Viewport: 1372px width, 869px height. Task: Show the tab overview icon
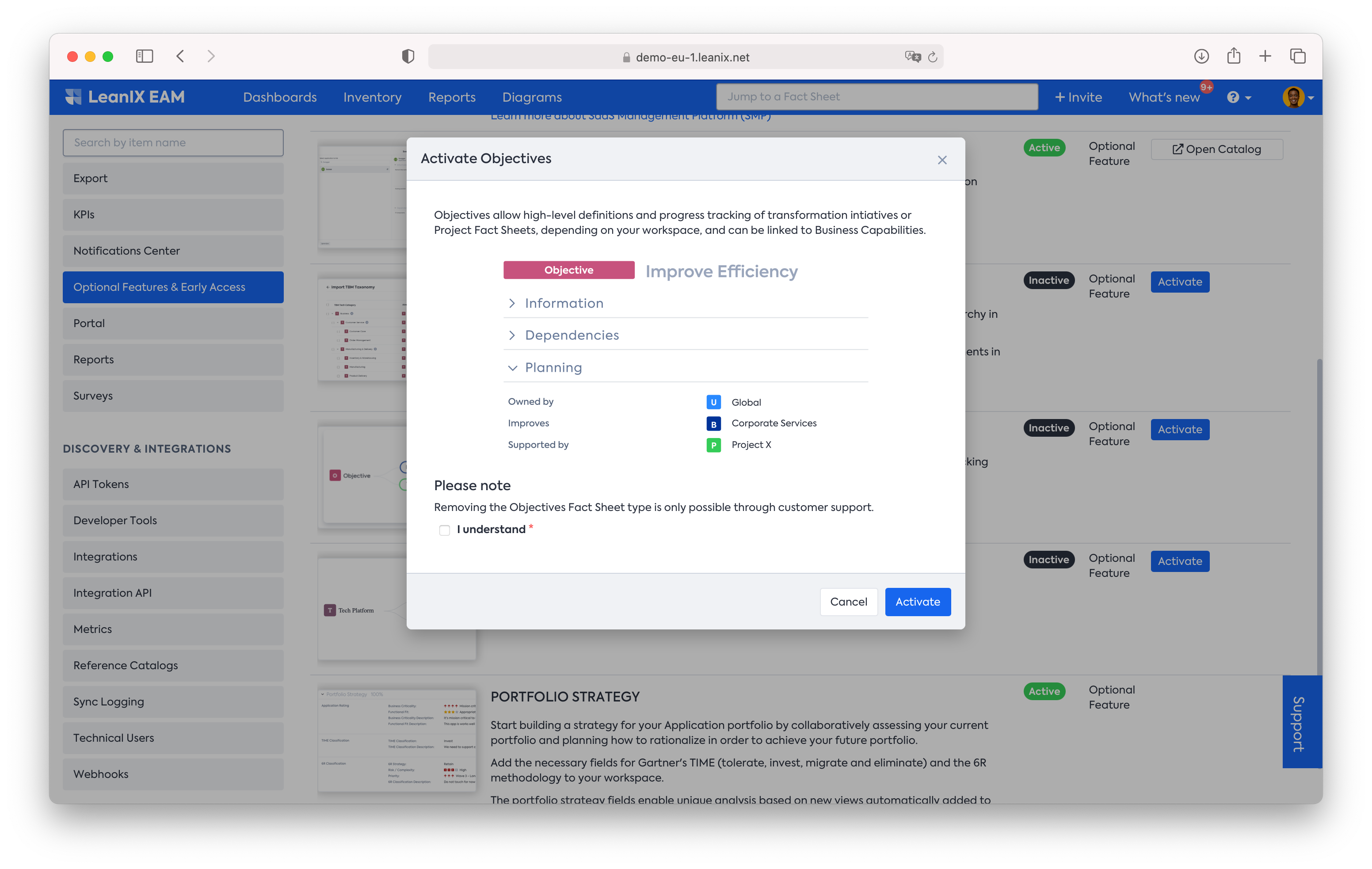point(1297,56)
